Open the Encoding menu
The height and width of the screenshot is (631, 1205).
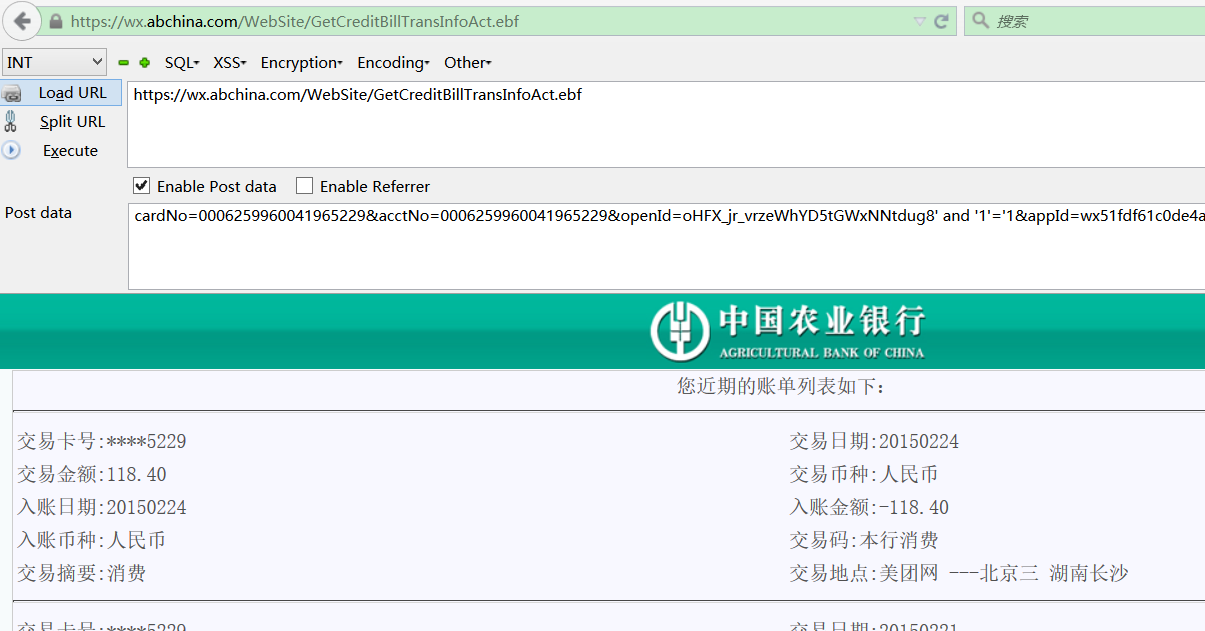point(393,62)
